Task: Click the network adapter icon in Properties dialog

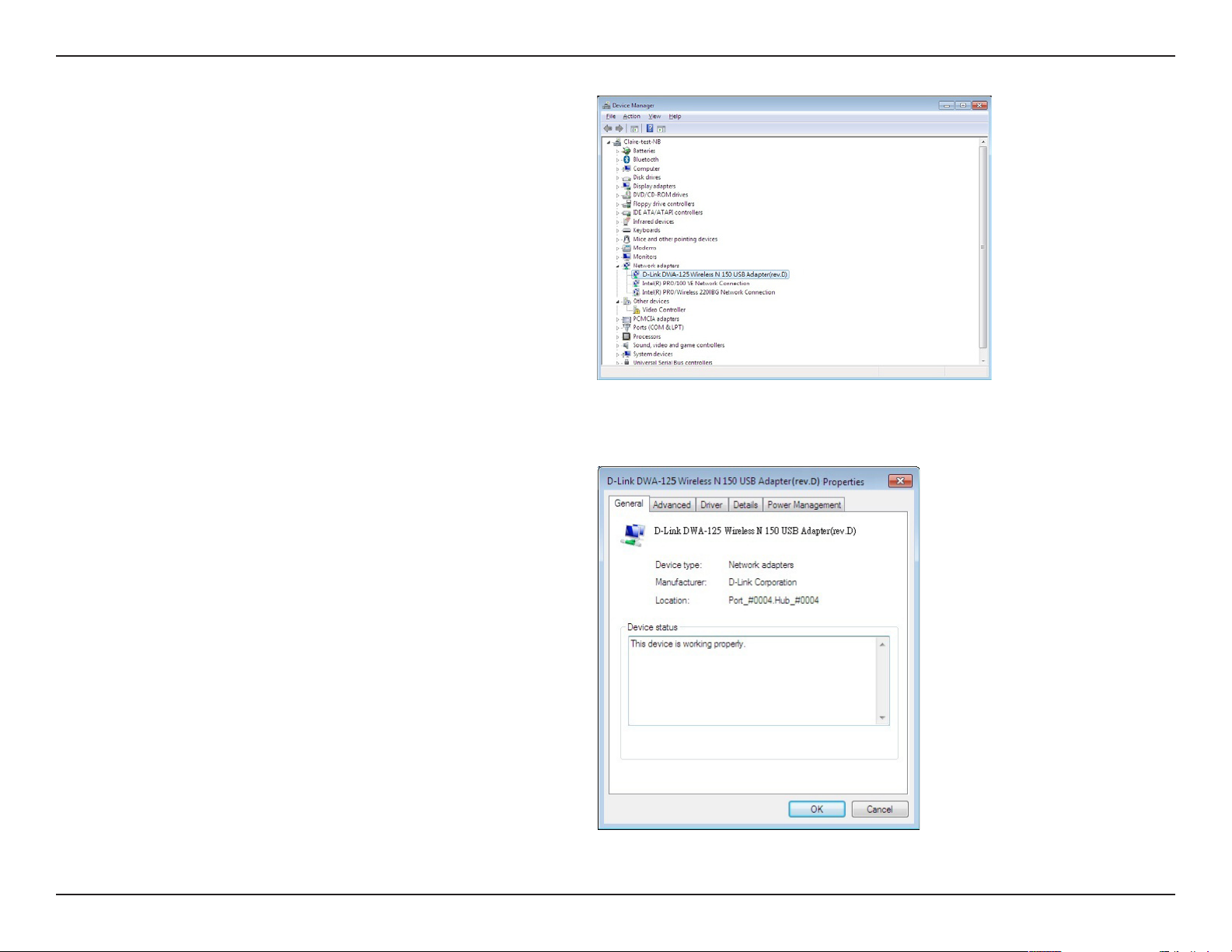Action: click(x=633, y=535)
